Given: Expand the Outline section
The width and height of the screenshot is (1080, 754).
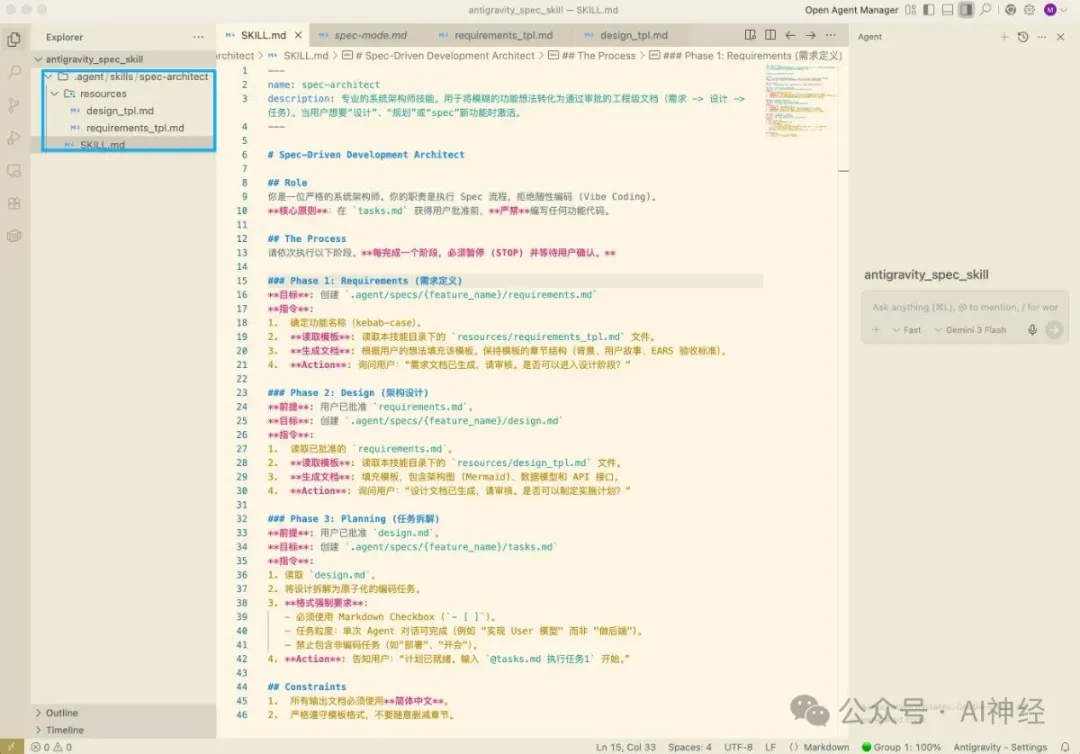Looking at the screenshot, I should pyautogui.click(x=61, y=713).
